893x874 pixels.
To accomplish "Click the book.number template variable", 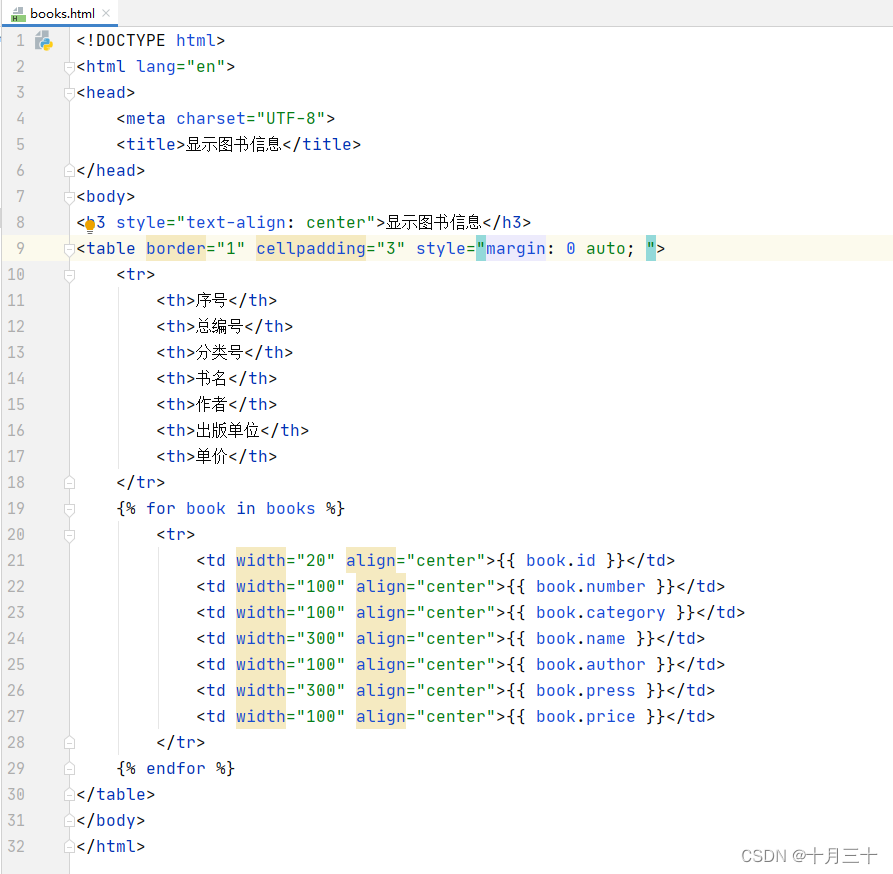I will coord(591,586).
